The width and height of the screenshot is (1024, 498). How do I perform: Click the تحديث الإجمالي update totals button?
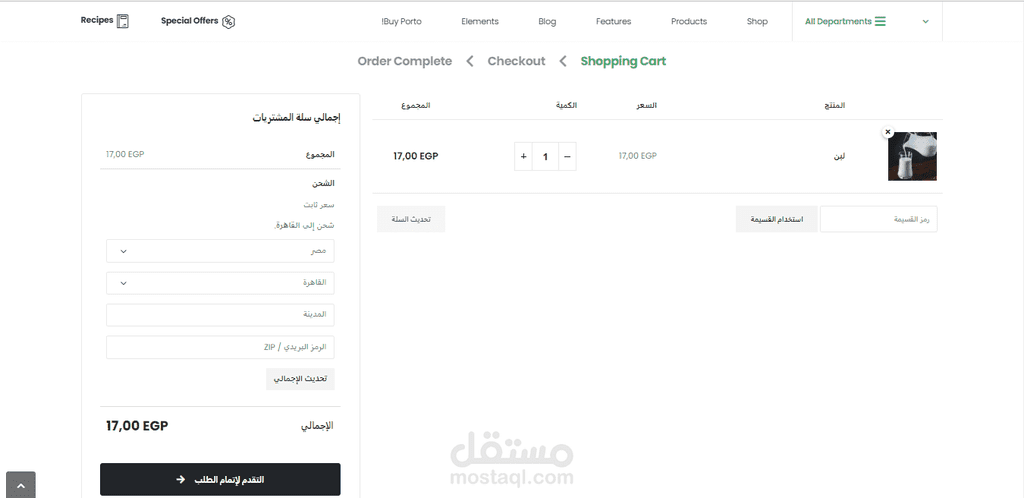click(x=300, y=379)
